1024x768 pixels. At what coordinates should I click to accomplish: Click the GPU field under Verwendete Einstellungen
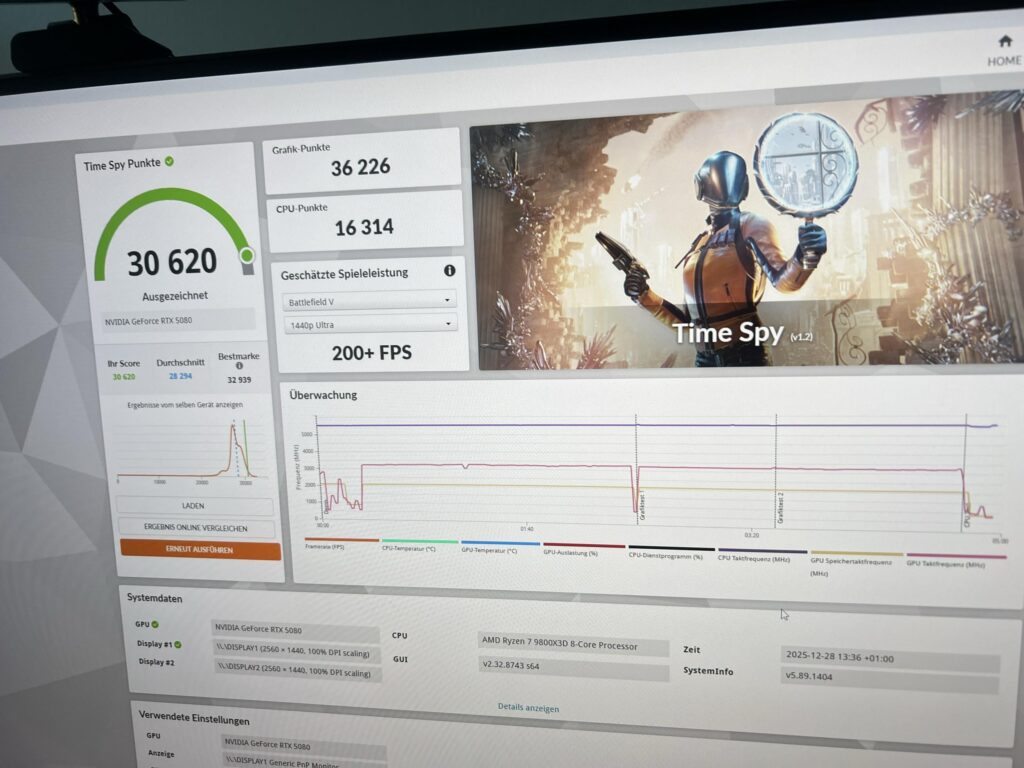(x=303, y=745)
